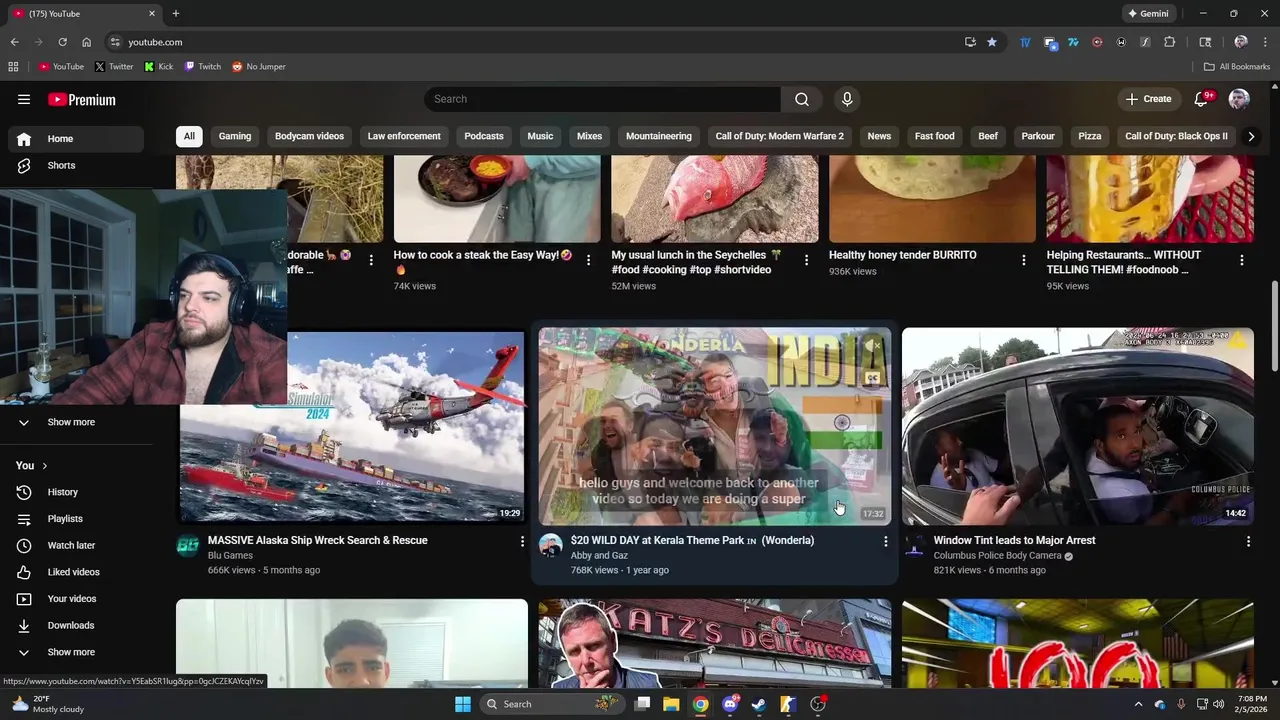Open Shorts in the sidebar
The height and width of the screenshot is (720, 1280).
pyautogui.click(x=76, y=165)
